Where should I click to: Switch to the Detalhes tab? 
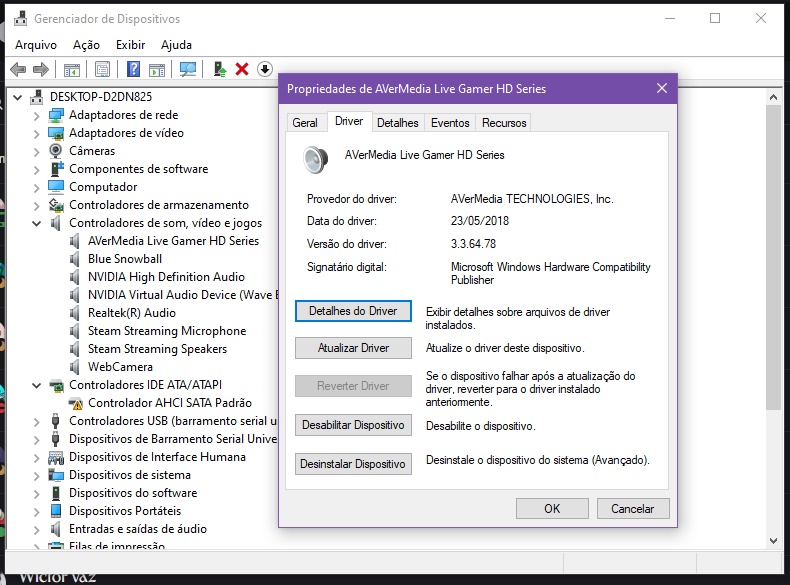point(398,123)
